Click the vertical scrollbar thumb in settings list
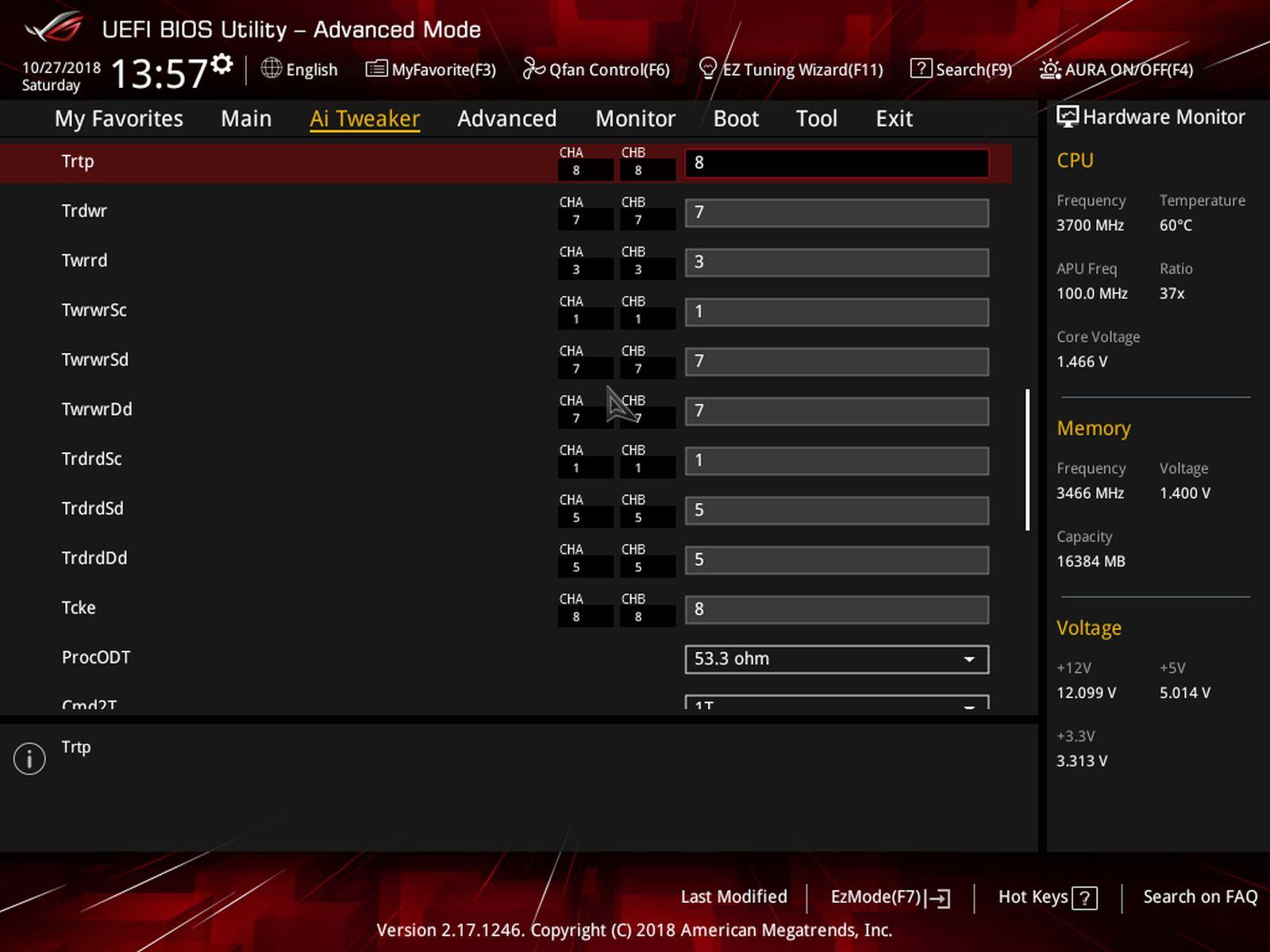This screenshot has width=1270, height=952. click(1028, 459)
